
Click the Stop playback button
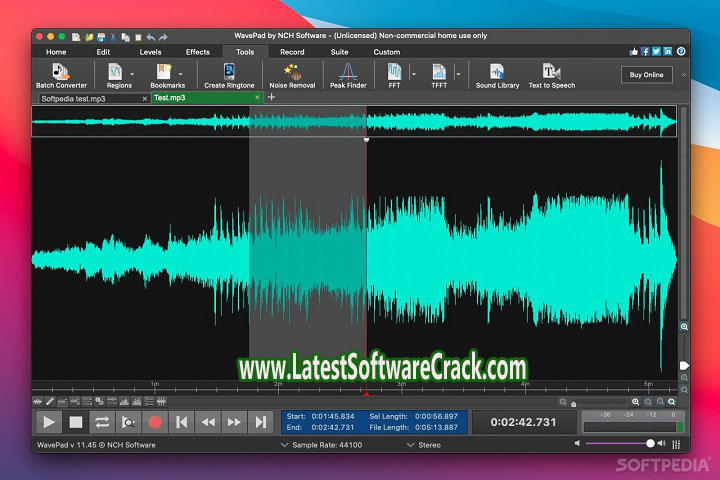75,422
